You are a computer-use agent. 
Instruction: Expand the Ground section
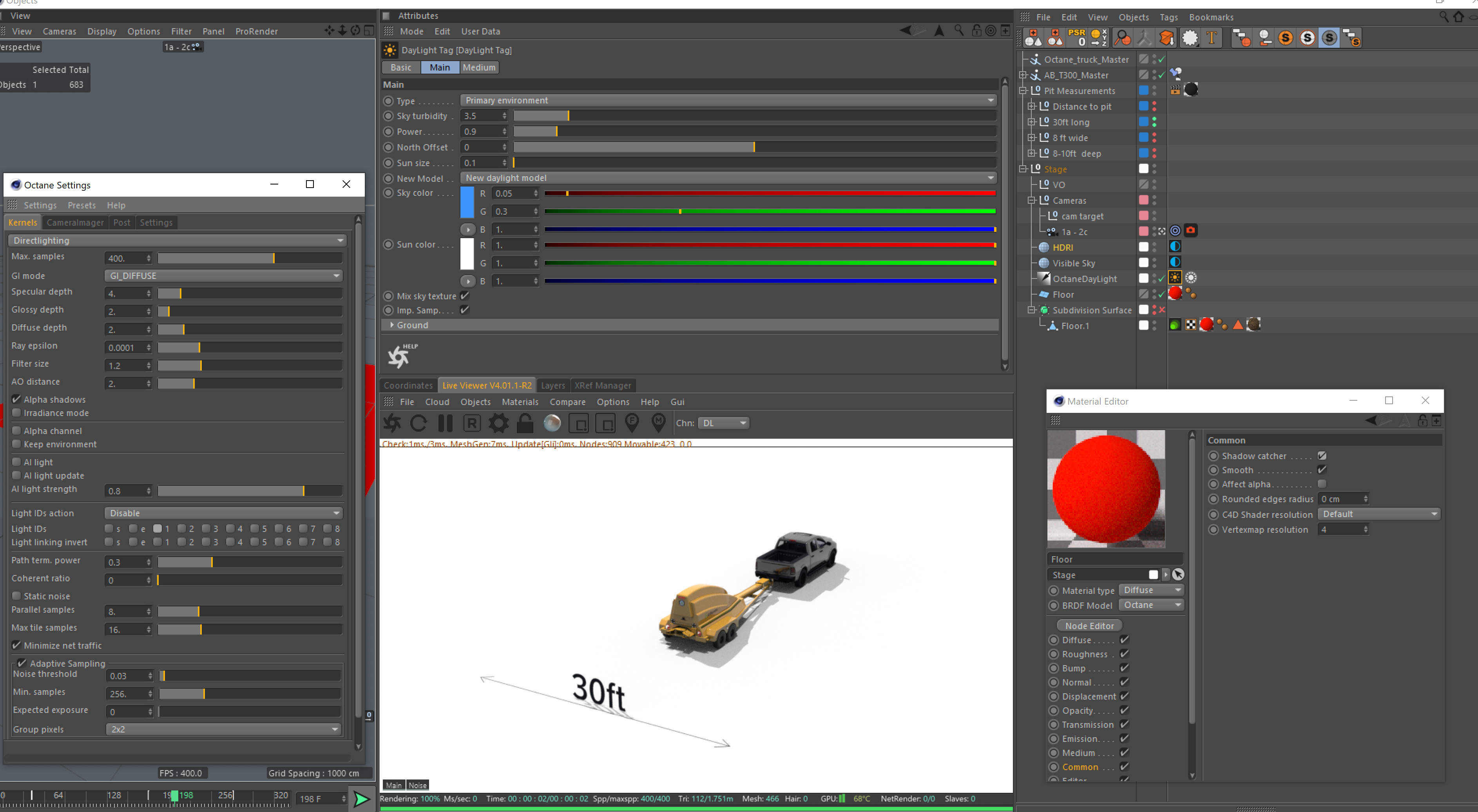(392, 325)
